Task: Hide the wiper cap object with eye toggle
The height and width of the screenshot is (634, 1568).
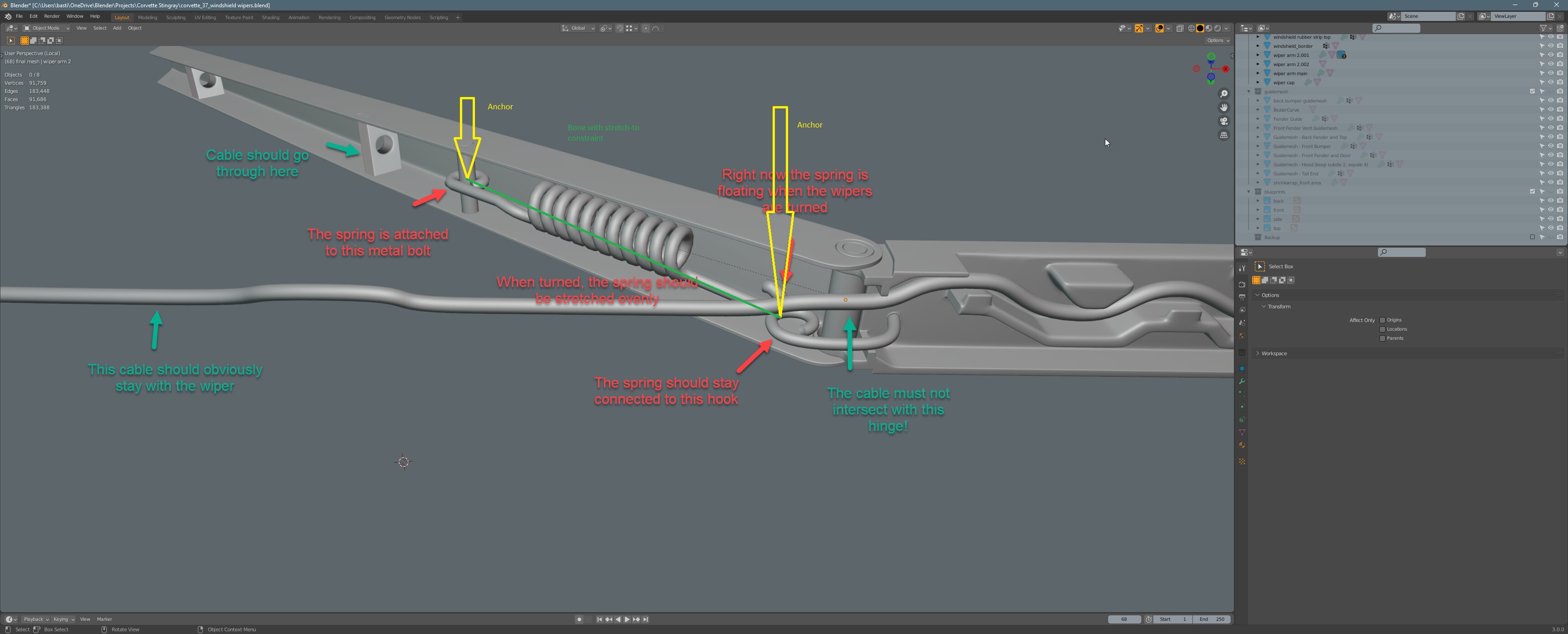Action: pos(1551,82)
